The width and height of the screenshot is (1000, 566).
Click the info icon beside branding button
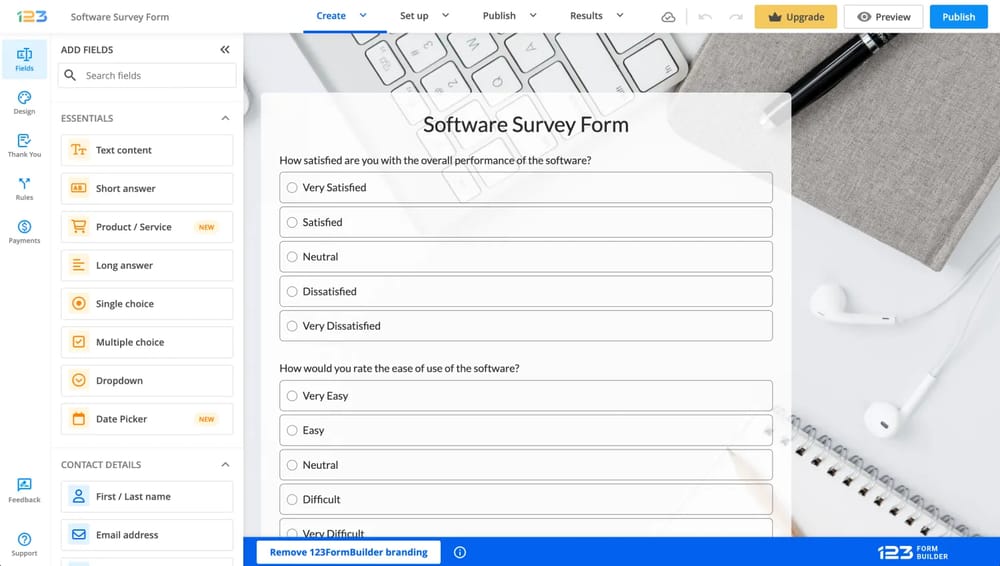tap(460, 552)
